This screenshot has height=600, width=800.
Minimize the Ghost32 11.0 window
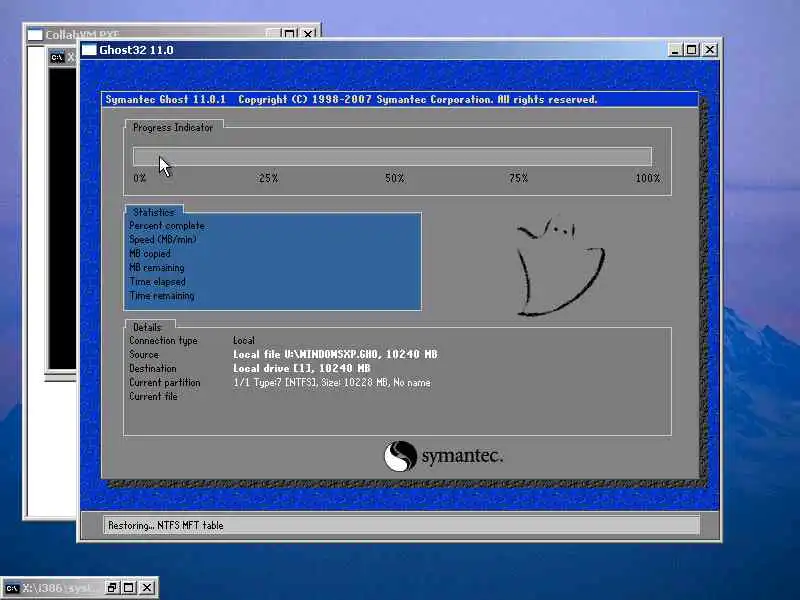pos(674,50)
